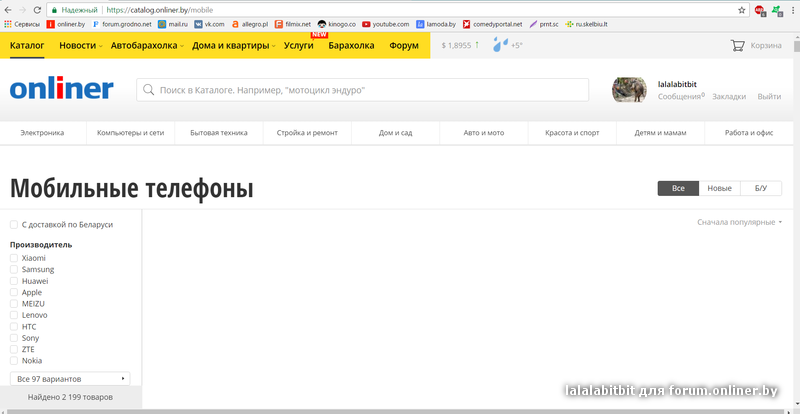
Task: Click the Выйти logout link
Action: (x=769, y=96)
